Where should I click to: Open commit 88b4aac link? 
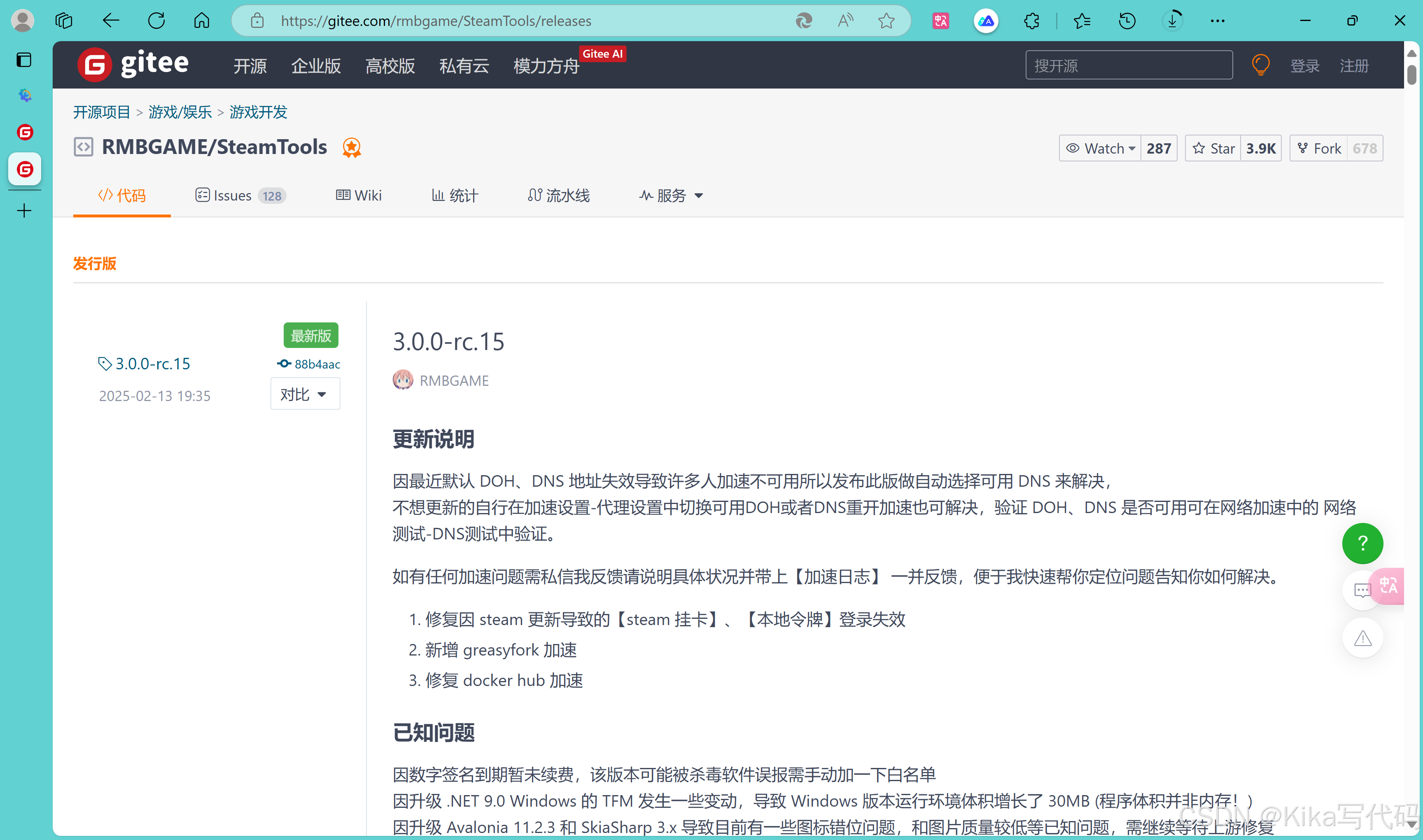point(316,364)
